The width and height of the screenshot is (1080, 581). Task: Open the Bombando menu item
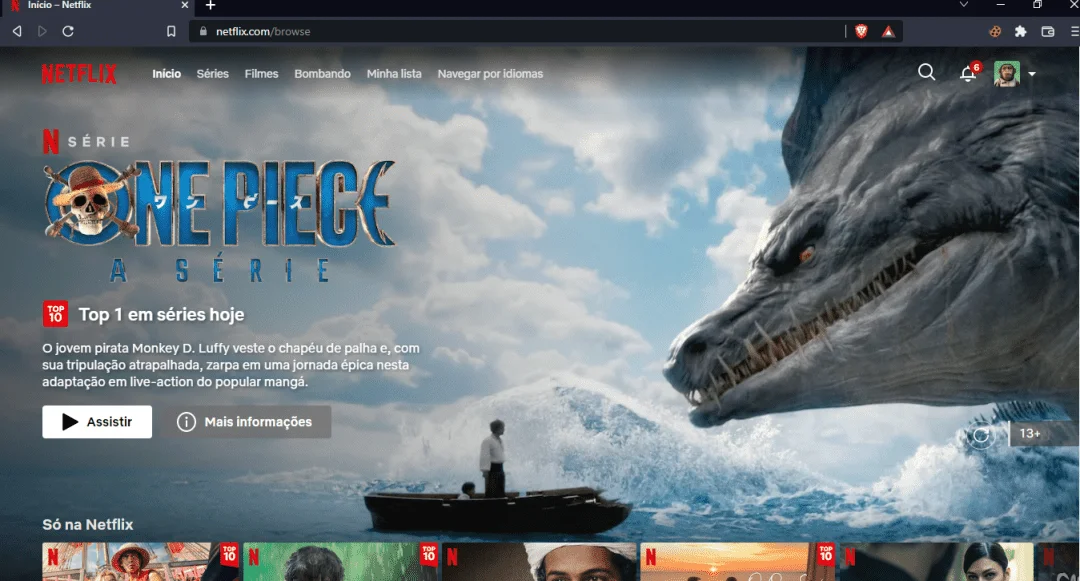[x=322, y=74]
